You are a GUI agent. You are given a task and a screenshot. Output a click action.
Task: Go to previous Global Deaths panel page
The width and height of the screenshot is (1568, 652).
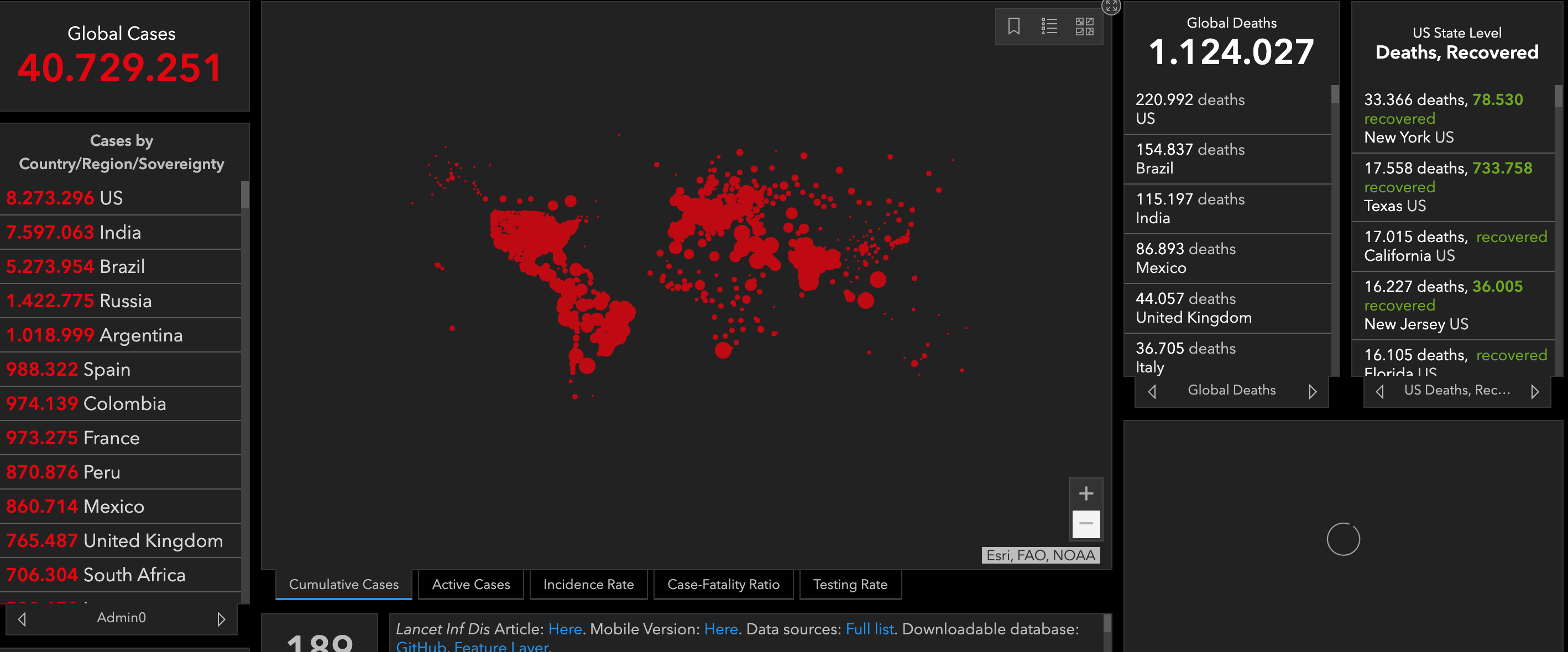pos(1152,392)
